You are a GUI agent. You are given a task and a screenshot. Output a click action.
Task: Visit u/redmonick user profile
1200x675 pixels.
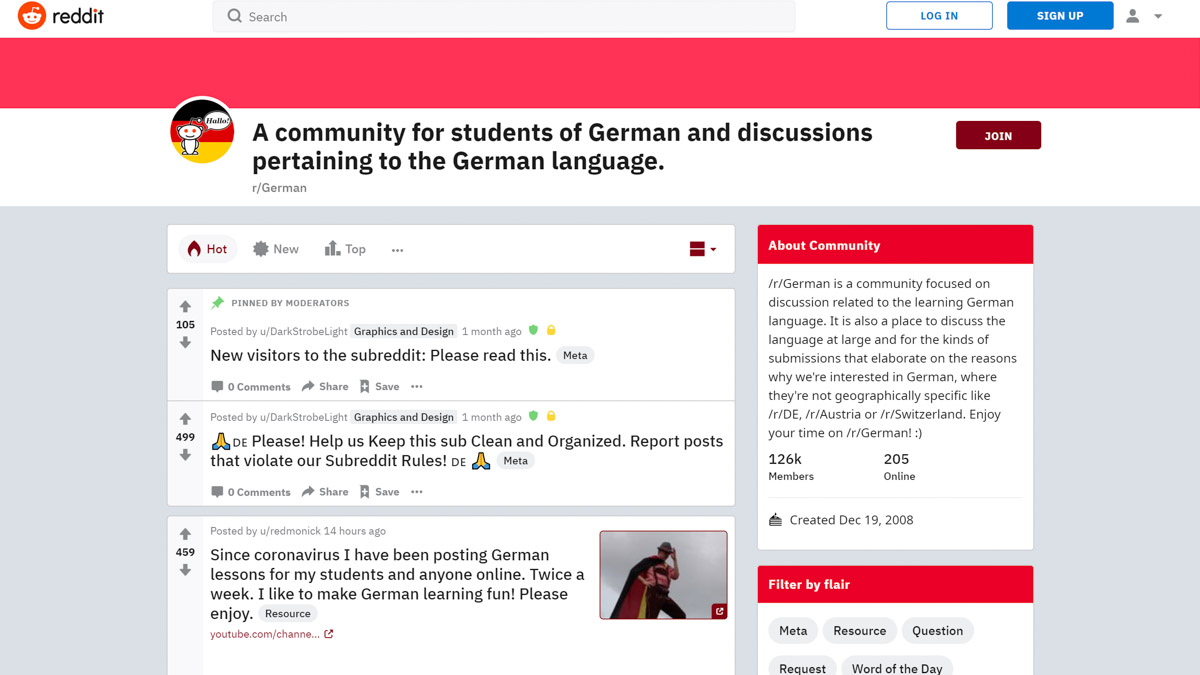coord(289,531)
